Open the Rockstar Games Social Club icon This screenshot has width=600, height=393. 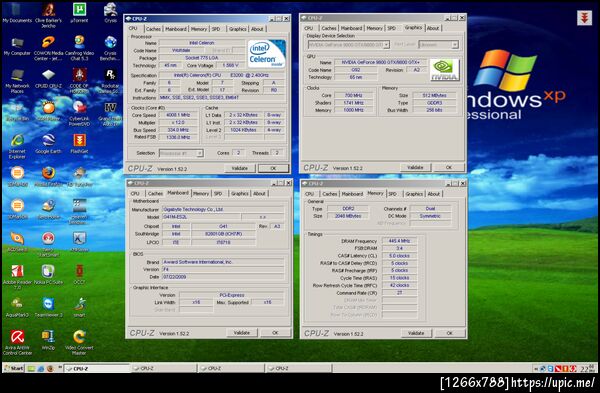coord(110,81)
